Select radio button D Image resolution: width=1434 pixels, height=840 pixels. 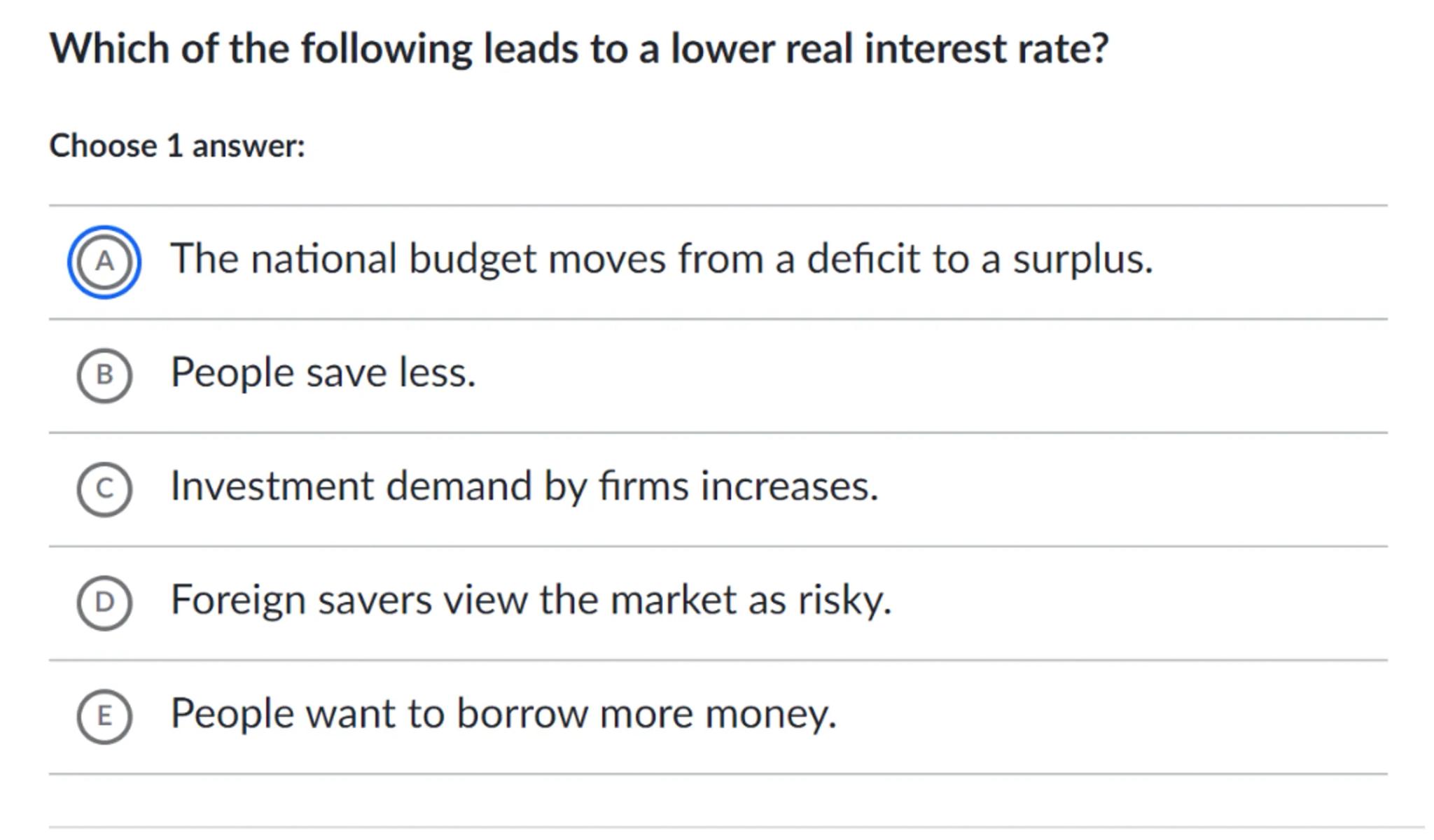[104, 603]
